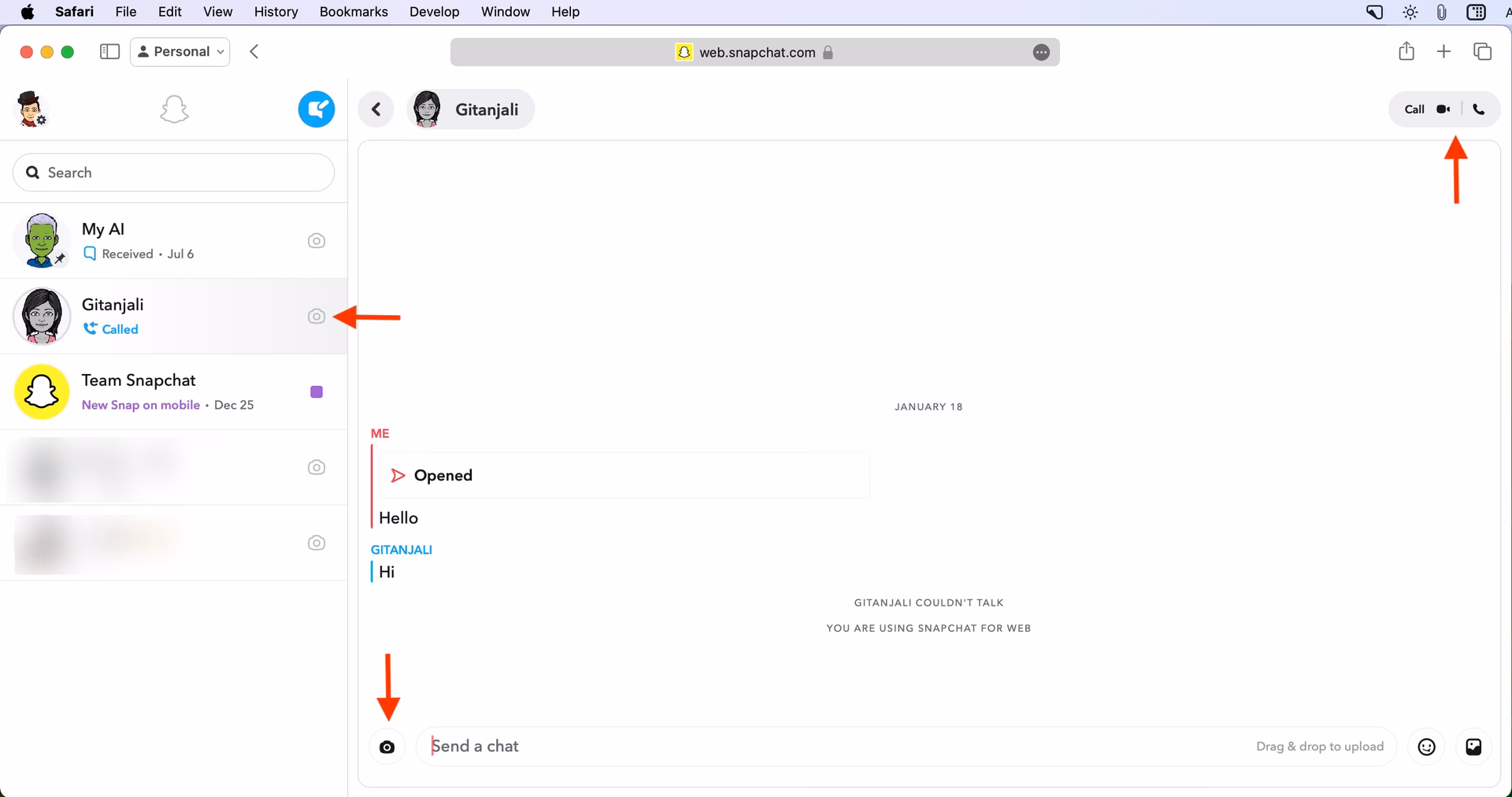Open the Develop menu in Safari
The image size is (1512, 797).
coord(434,12)
